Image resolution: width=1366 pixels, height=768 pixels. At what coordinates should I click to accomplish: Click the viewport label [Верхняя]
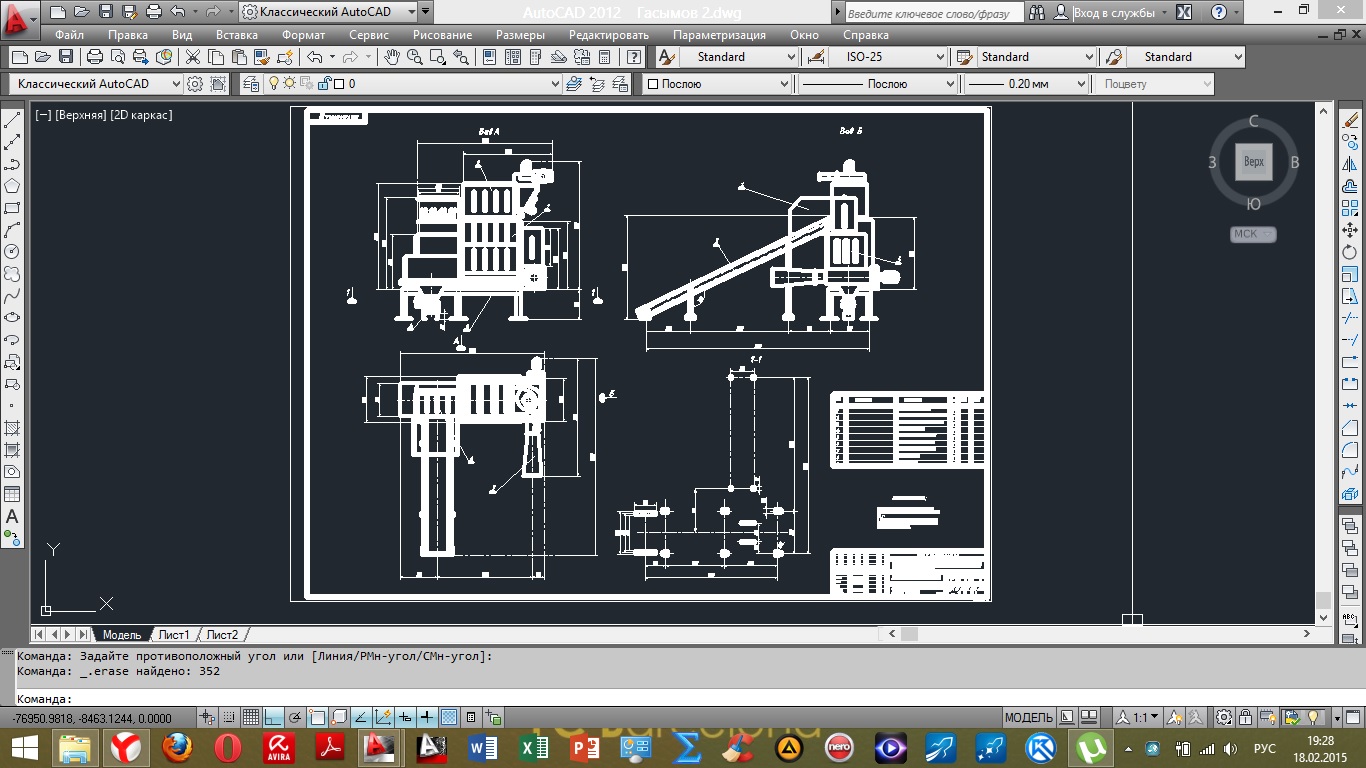click(x=81, y=115)
